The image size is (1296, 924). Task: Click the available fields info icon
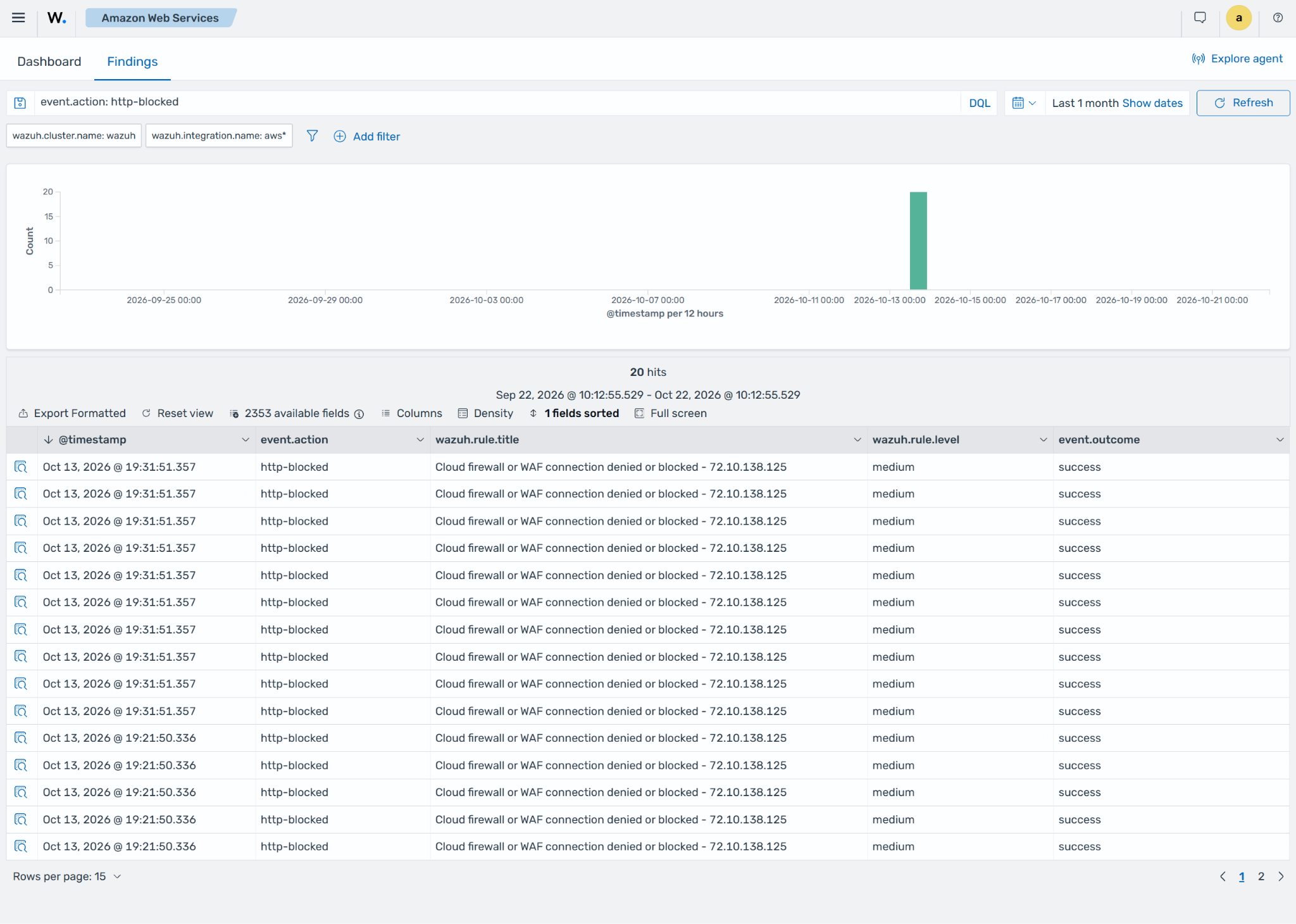(x=359, y=414)
